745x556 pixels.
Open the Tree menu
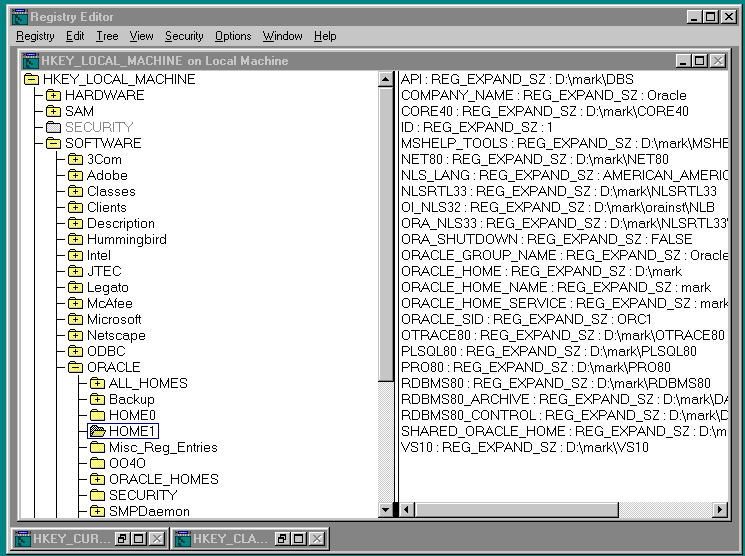click(107, 36)
